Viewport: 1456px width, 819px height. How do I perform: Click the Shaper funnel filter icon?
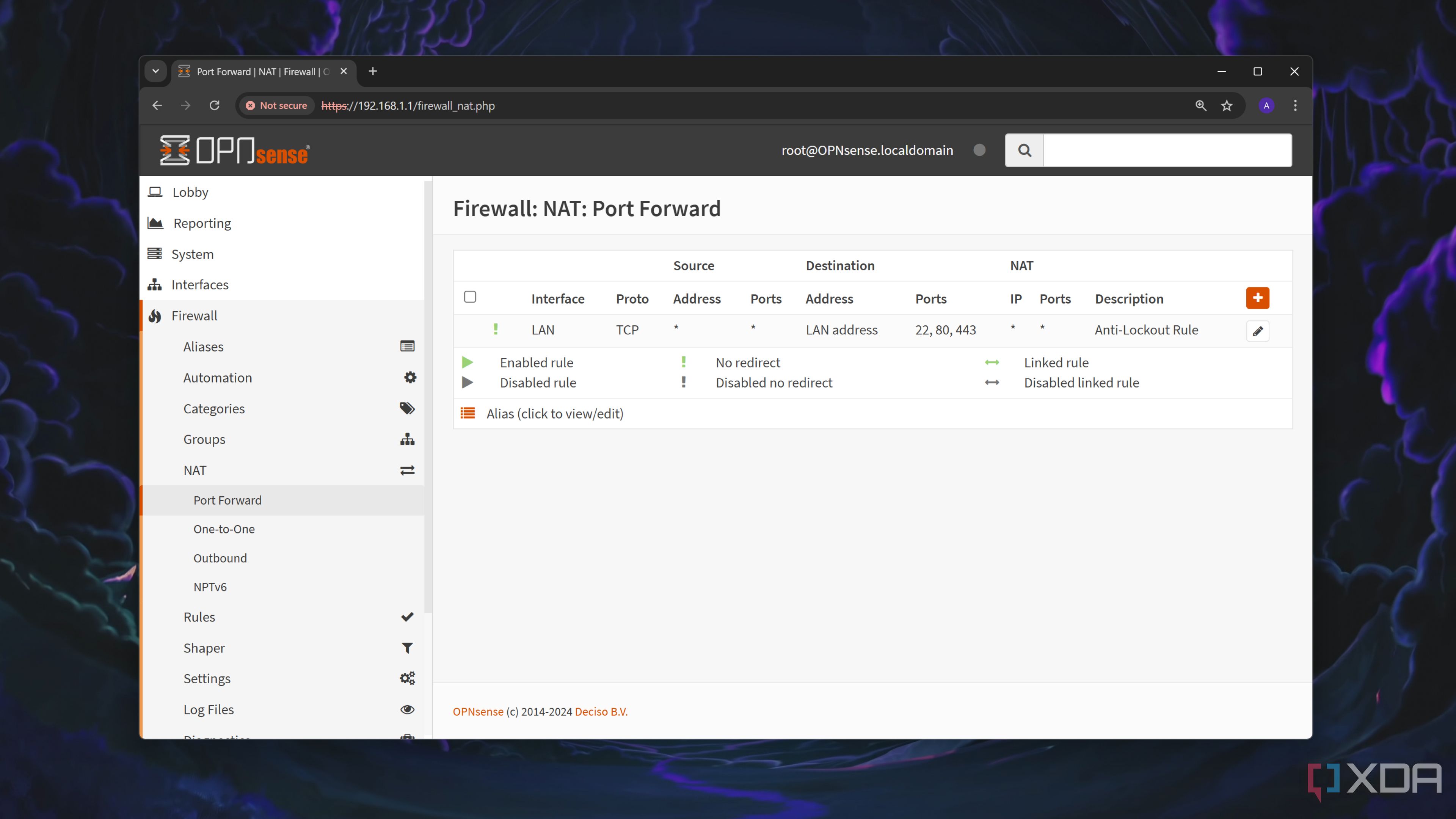(x=407, y=648)
